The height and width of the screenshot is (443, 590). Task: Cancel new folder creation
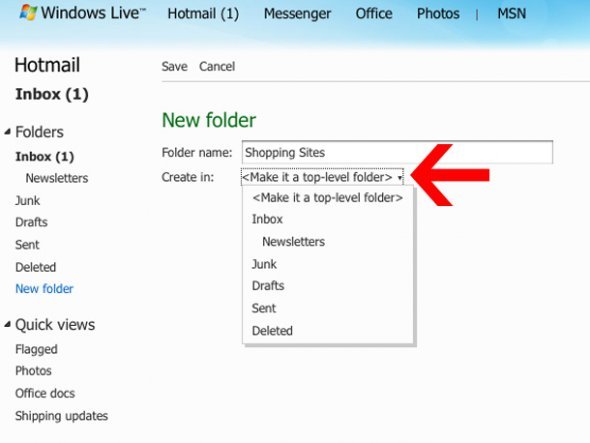pos(217,67)
